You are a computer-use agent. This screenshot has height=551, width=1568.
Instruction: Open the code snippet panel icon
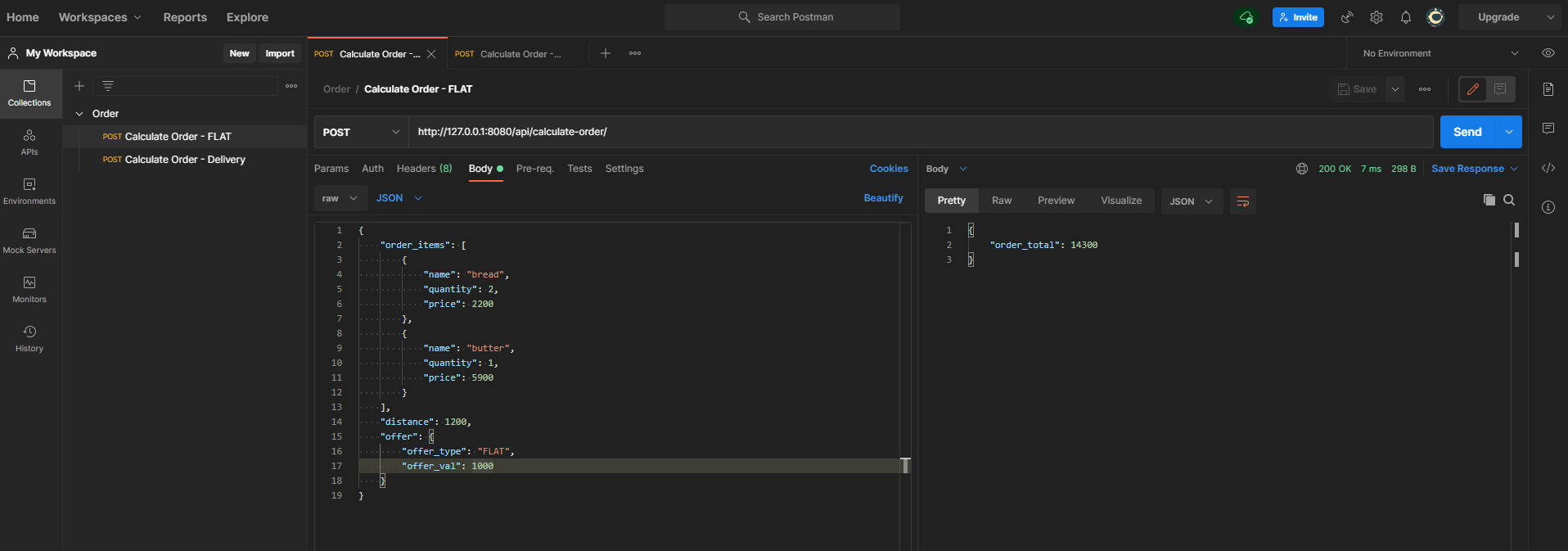(1548, 168)
